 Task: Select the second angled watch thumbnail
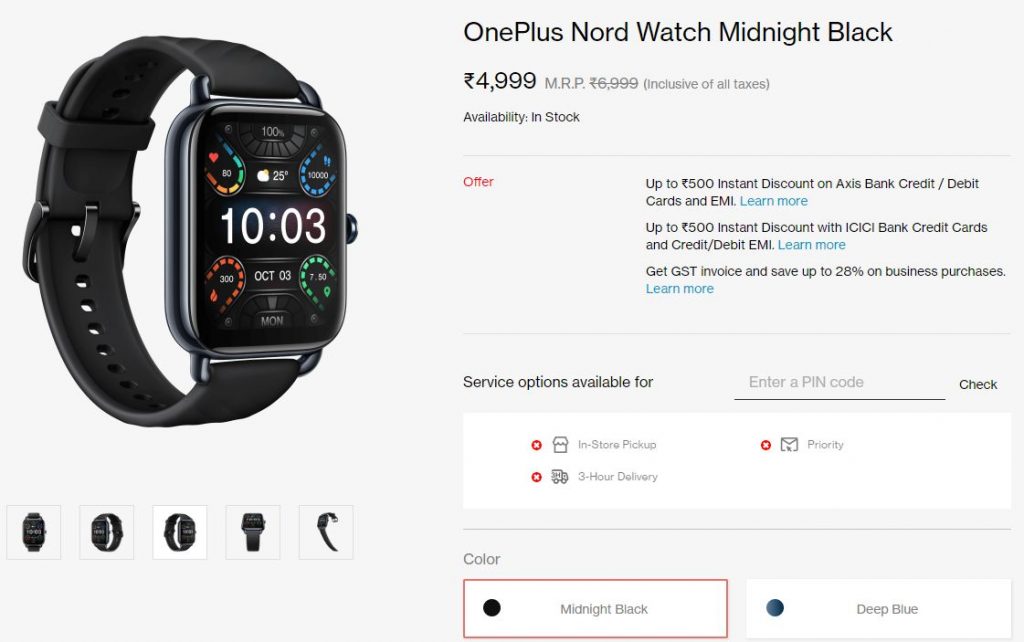[106, 532]
